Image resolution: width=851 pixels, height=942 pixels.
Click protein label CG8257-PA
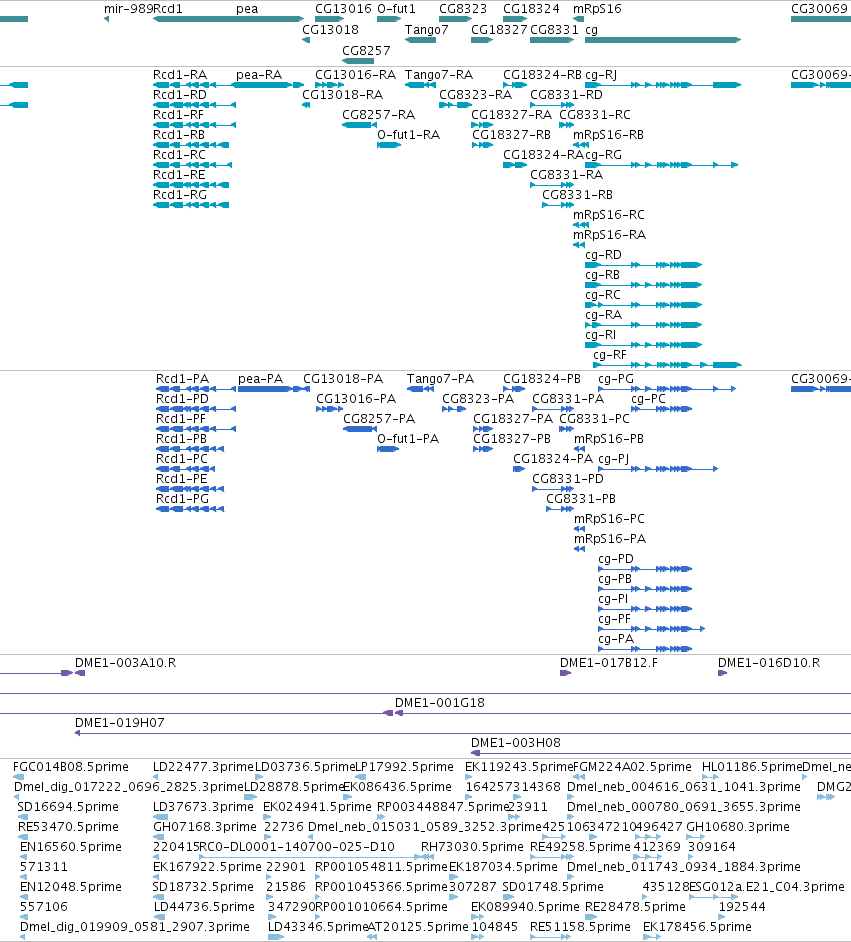pyautogui.click(x=379, y=419)
